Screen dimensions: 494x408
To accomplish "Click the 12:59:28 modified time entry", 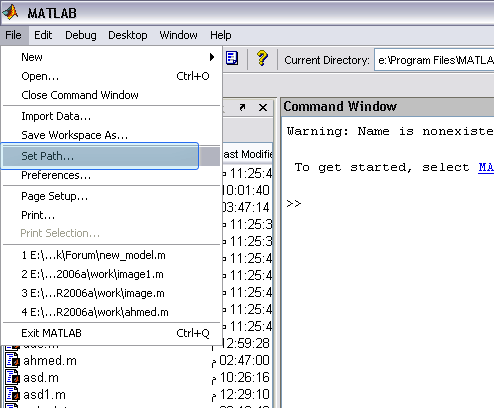I will [246, 343].
